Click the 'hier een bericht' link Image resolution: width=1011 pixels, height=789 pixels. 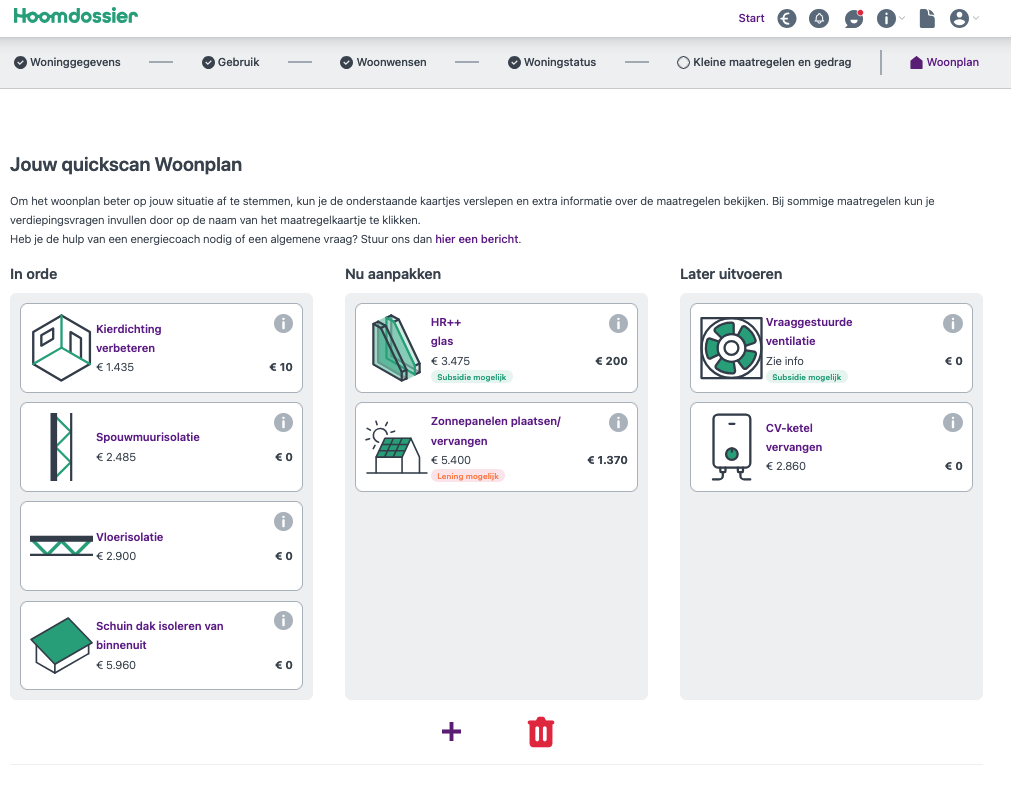click(477, 239)
